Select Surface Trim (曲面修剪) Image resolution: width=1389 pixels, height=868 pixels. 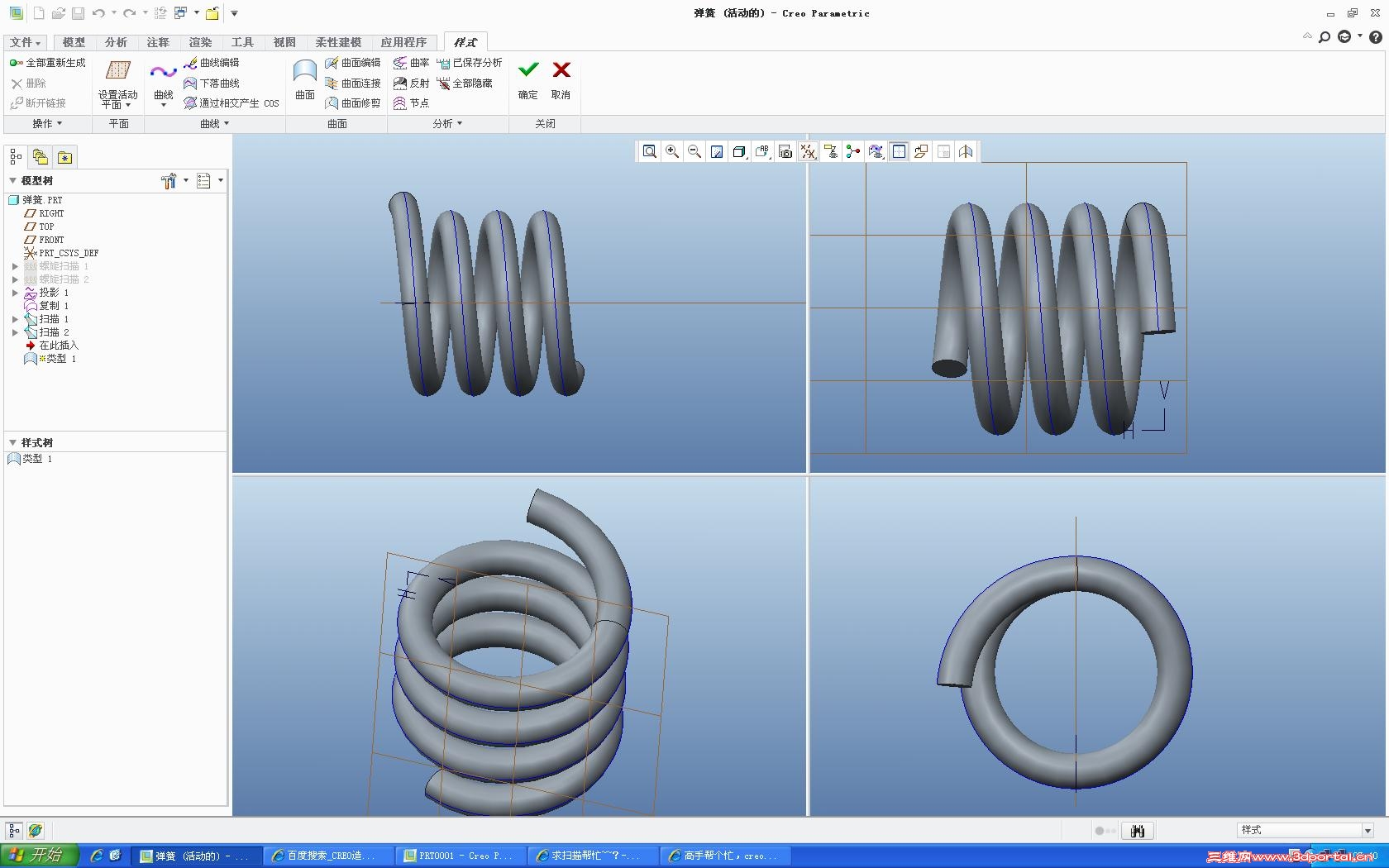tap(353, 103)
